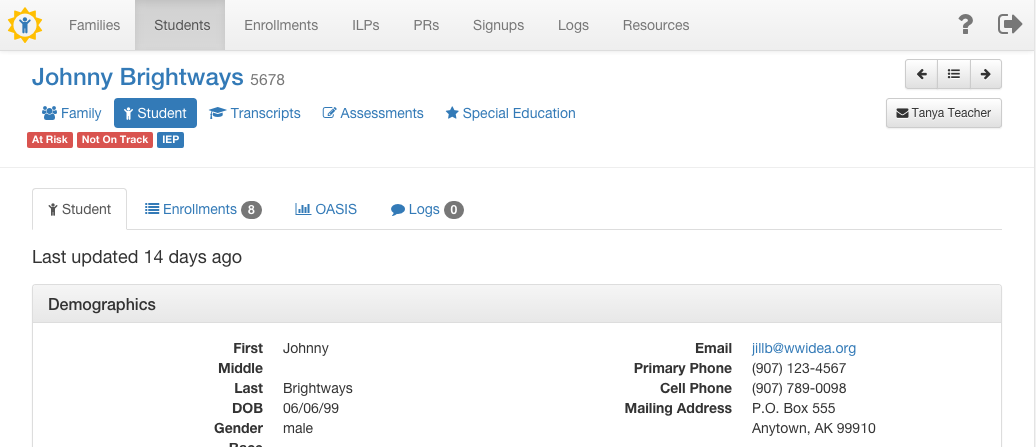Click the Anytown, AK 99910 text
This screenshot has height=447, width=1036.
click(x=813, y=429)
